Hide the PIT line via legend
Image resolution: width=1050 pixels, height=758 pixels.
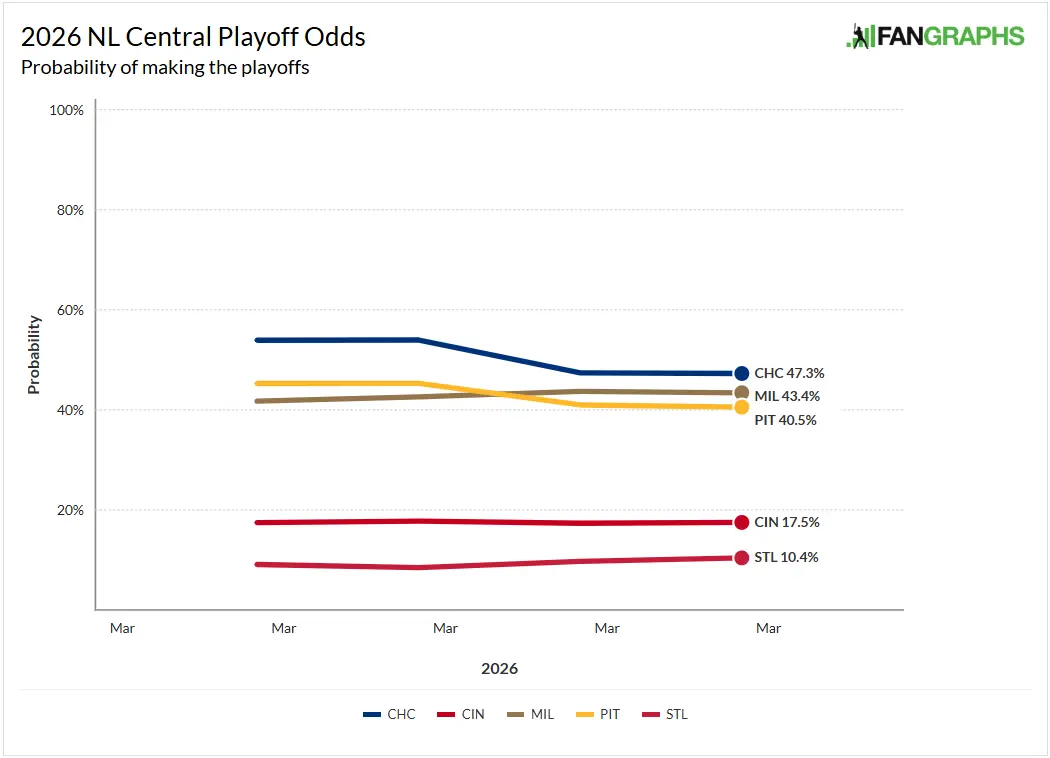(x=598, y=714)
